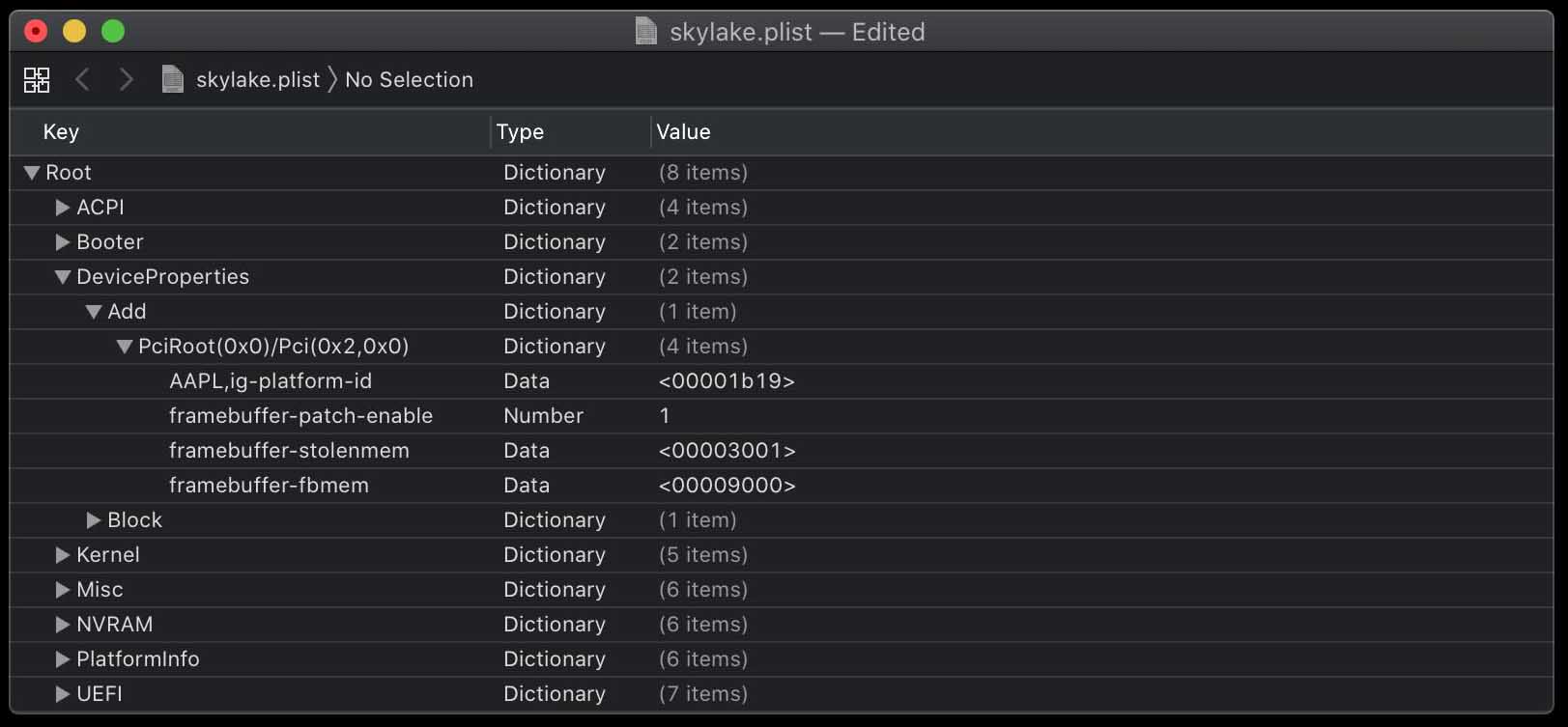Expand the Booter dictionary
The height and width of the screenshot is (727, 1568).
click(x=63, y=242)
